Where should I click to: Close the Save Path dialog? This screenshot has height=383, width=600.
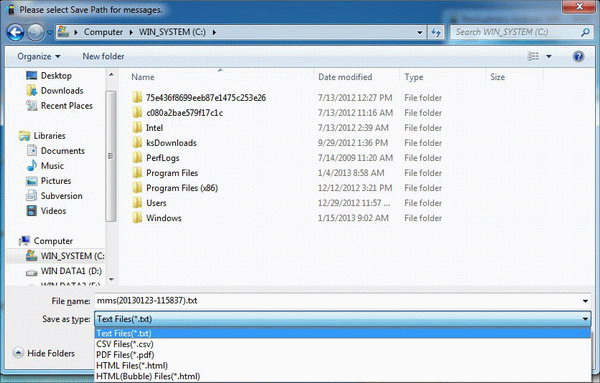click(579, 7)
